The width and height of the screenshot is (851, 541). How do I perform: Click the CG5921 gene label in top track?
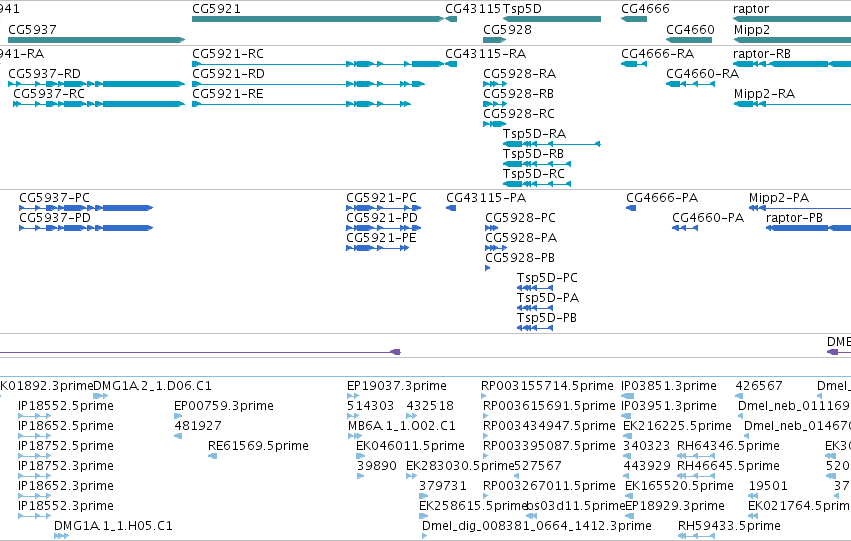coord(217,9)
